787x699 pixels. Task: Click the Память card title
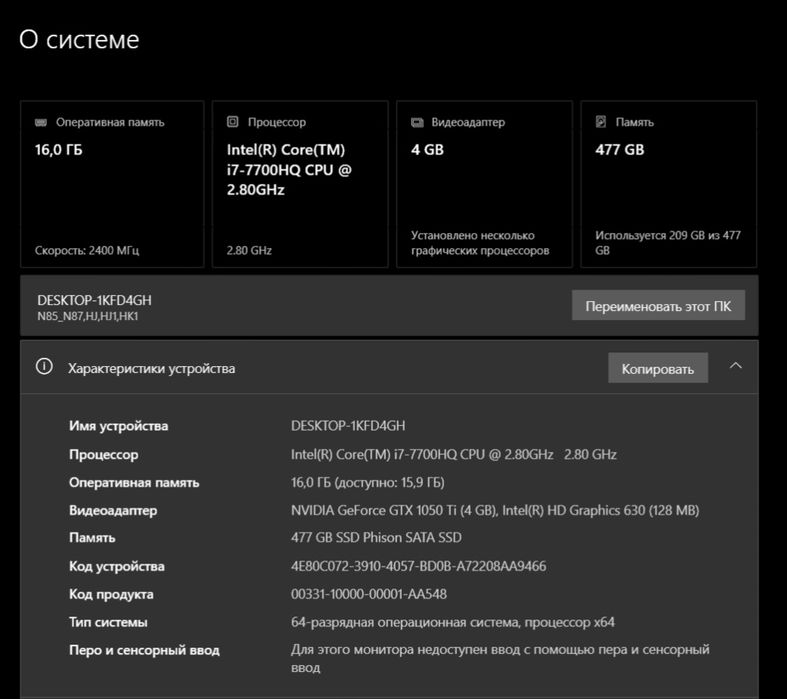[x=635, y=122]
